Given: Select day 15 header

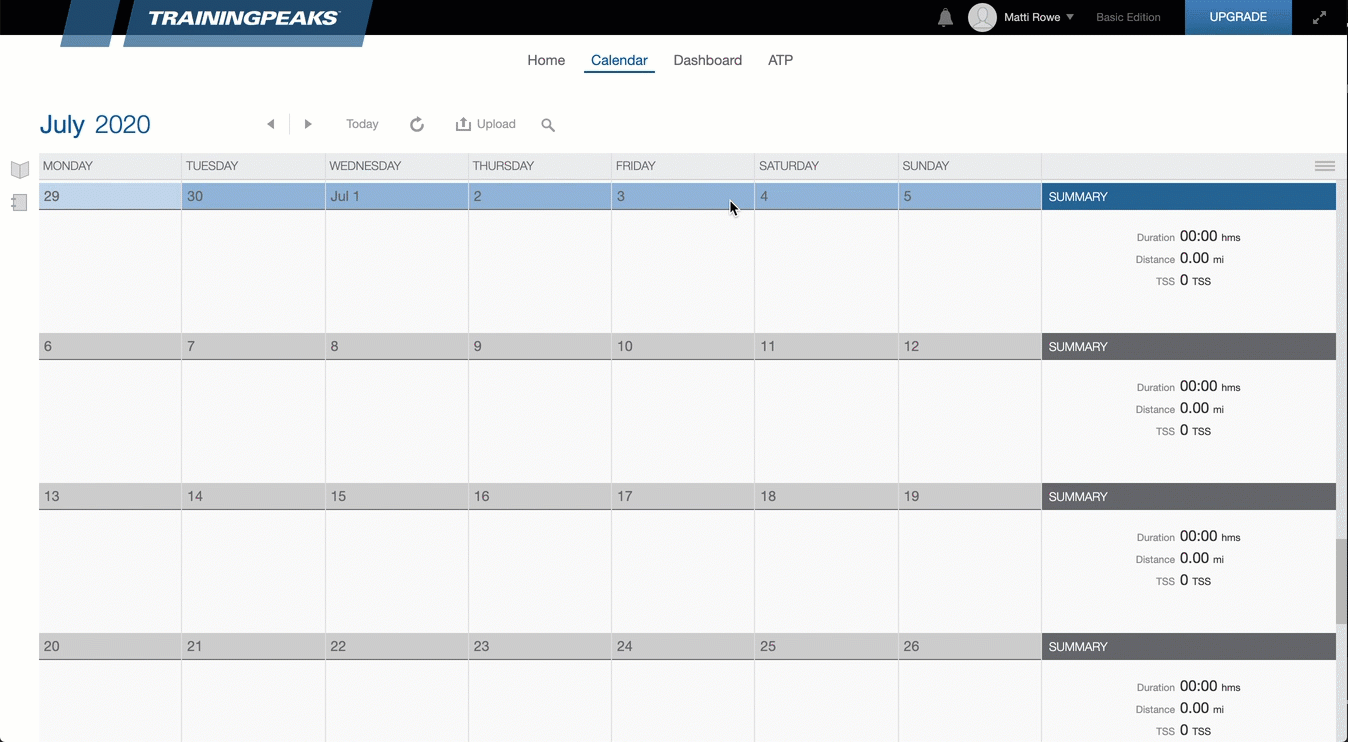Looking at the screenshot, I should pos(397,496).
